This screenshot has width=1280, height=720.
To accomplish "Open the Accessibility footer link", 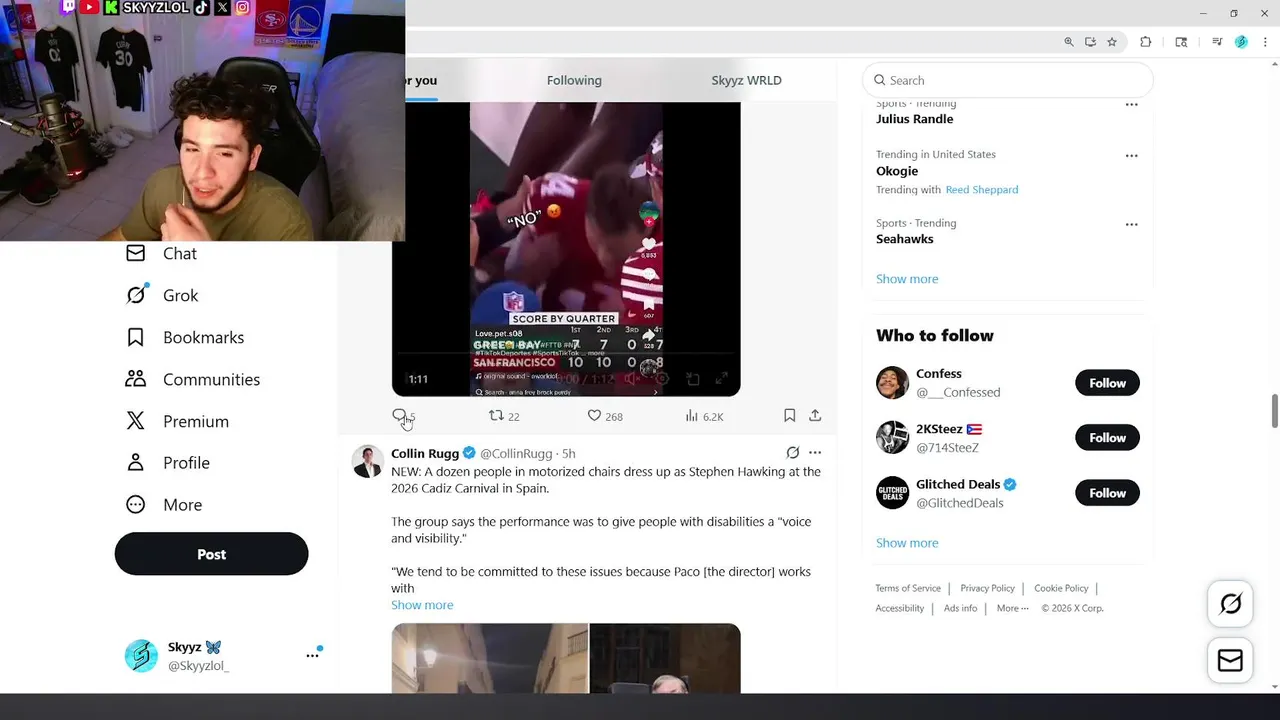I will [x=899, y=608].
